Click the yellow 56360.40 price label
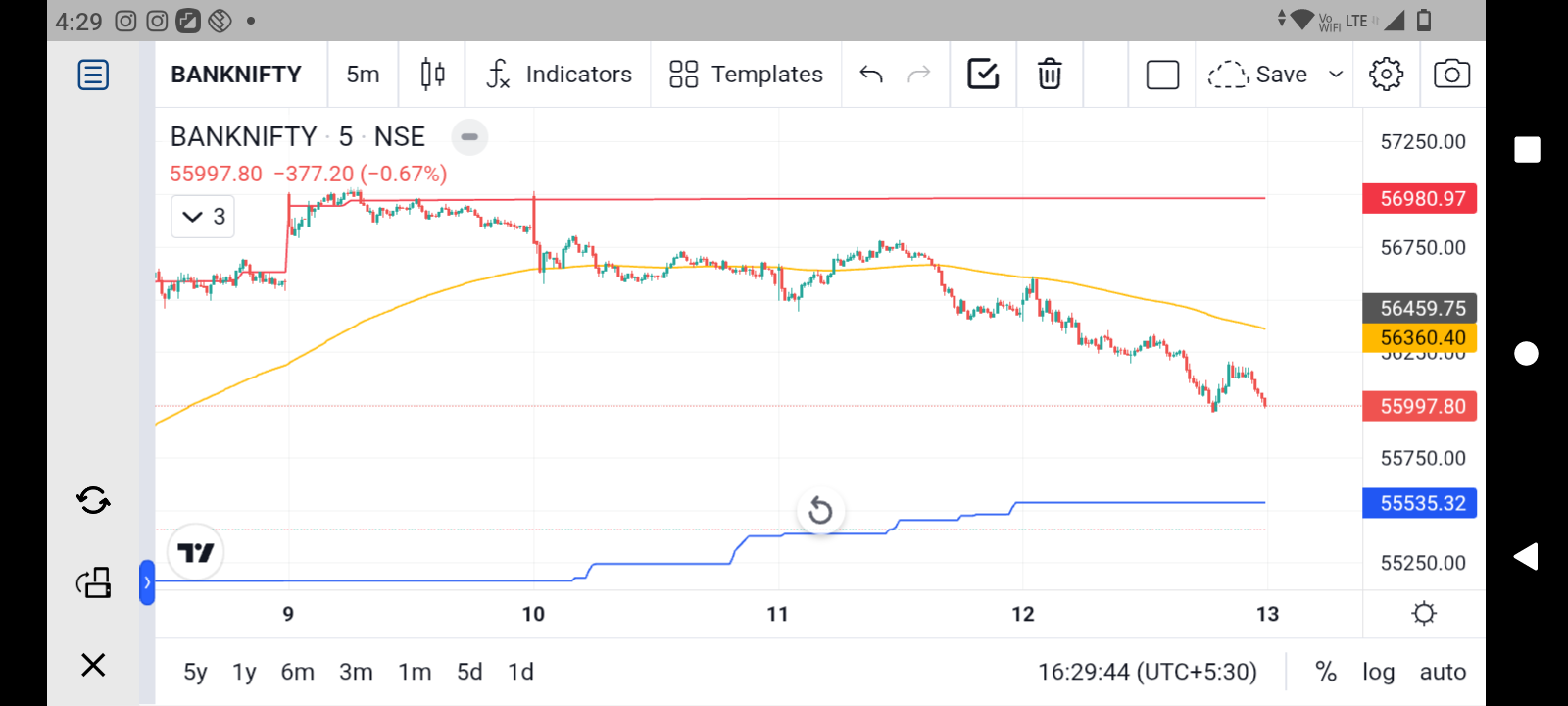1568x706 pixels. pyautogui.click(x=1420, y=338)
